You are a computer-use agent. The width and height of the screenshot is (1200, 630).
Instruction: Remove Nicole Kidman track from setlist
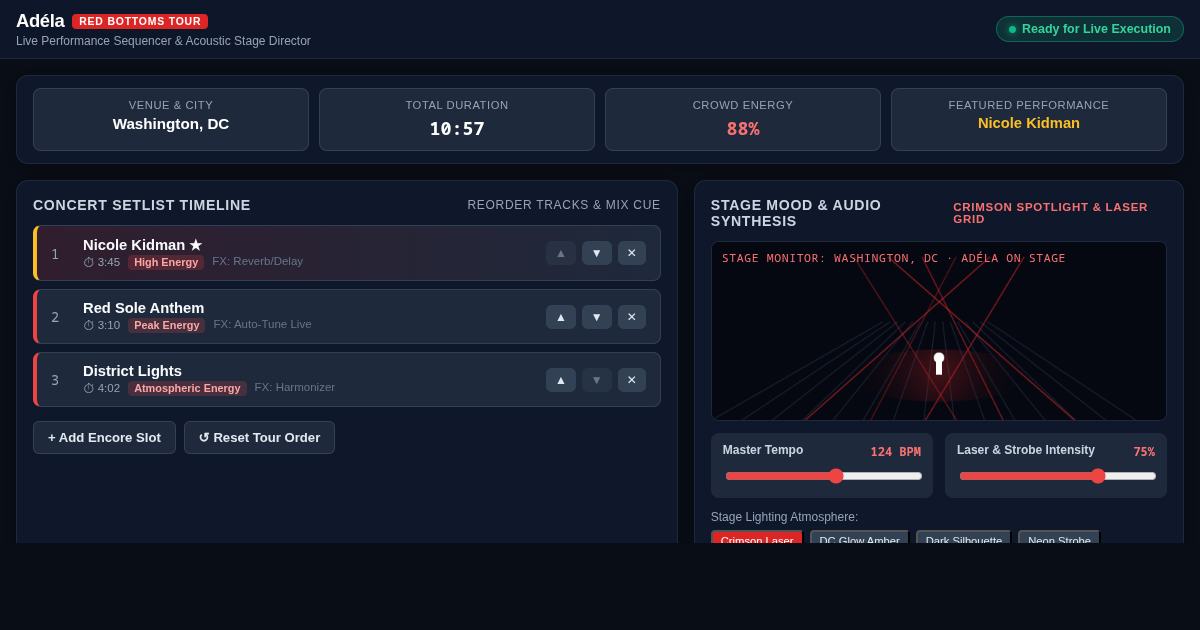[x=632, y=253]
